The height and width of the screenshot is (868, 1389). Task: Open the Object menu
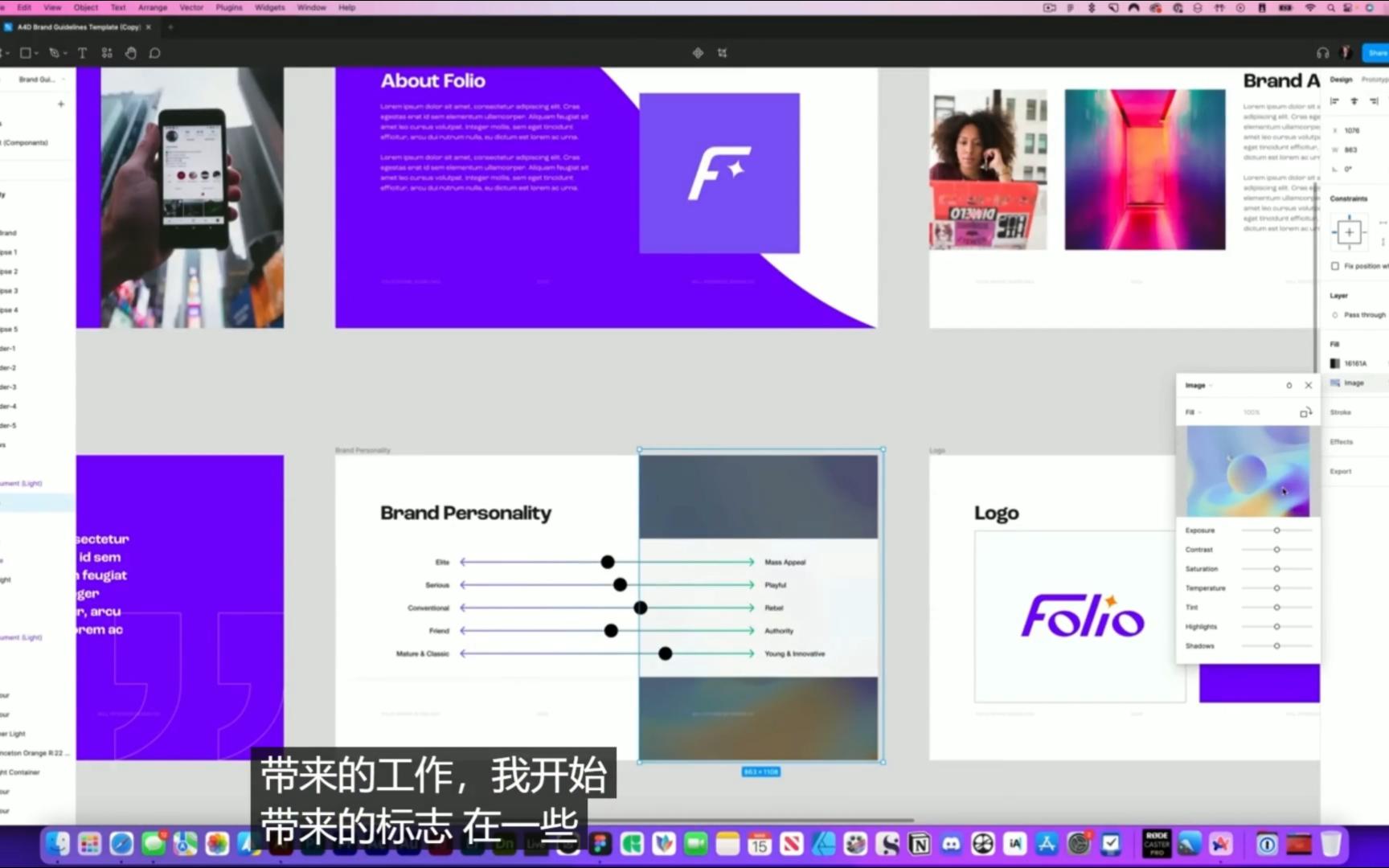pos(86,7)
